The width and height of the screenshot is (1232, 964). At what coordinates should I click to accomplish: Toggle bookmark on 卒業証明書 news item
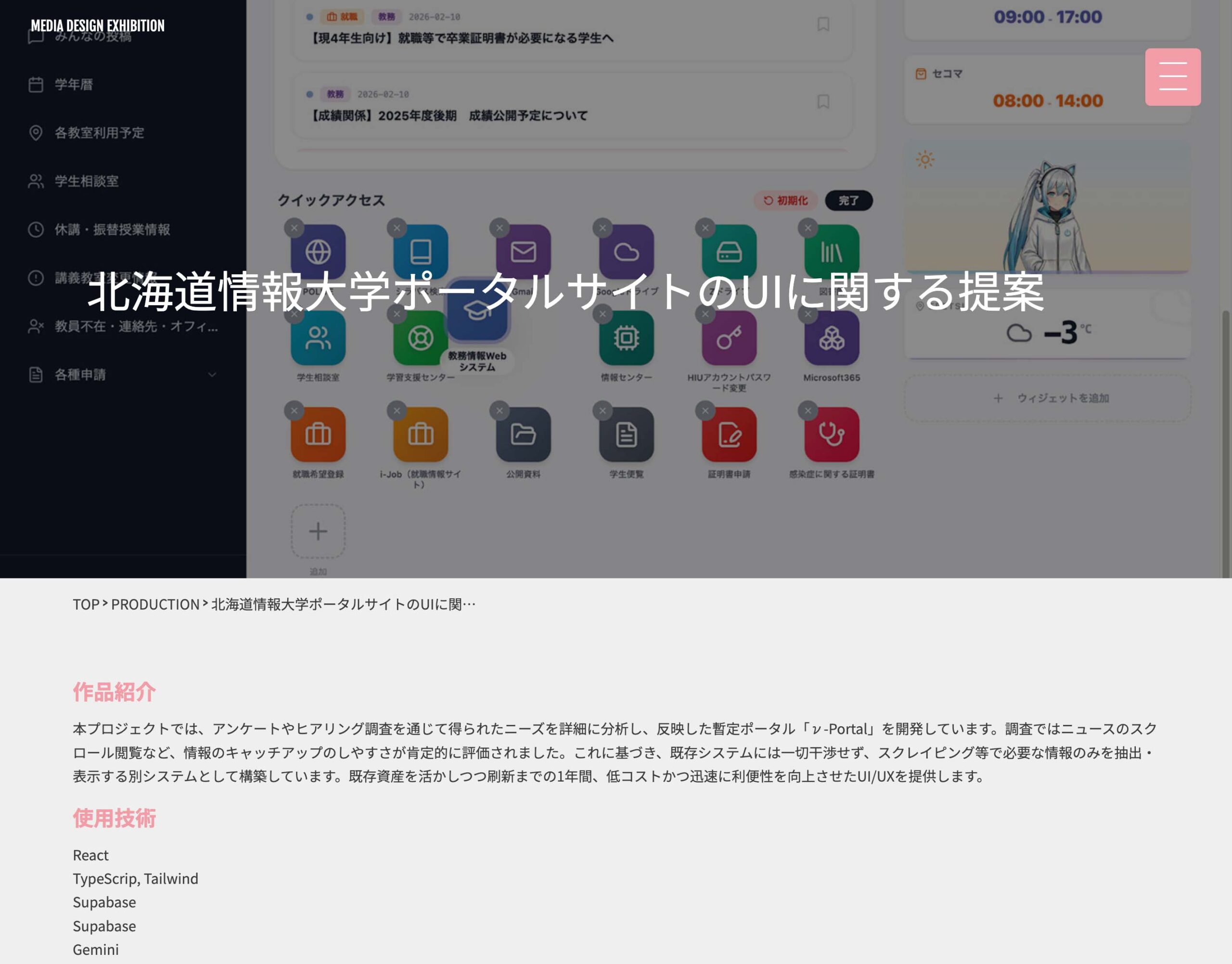tap(823, 24)
